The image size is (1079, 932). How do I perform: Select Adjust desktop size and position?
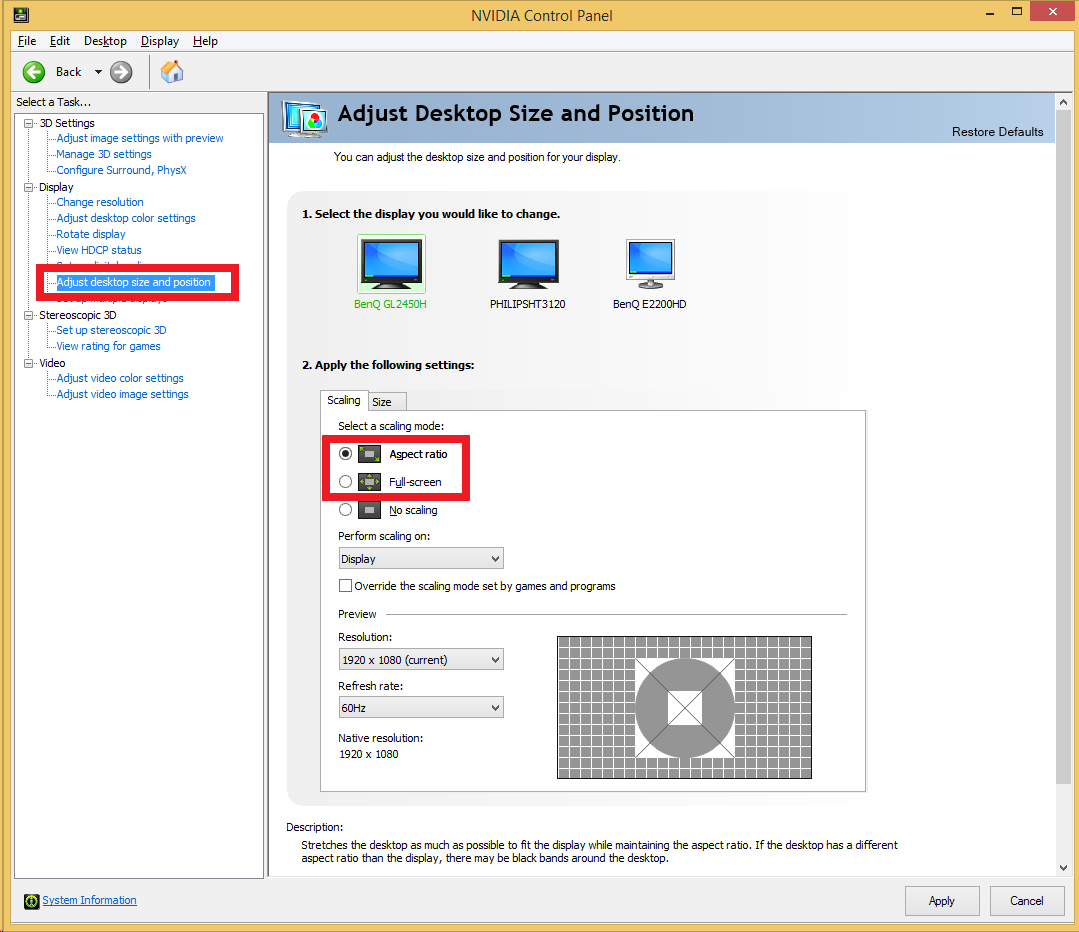tap(134, 282)
